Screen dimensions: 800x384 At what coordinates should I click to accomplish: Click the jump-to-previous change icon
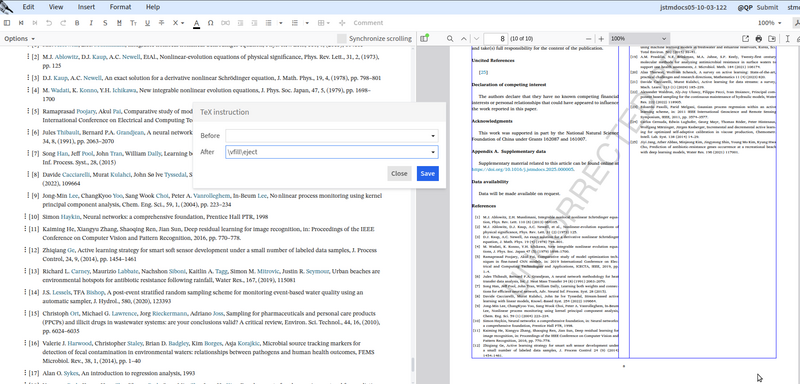tap(21, 23)
